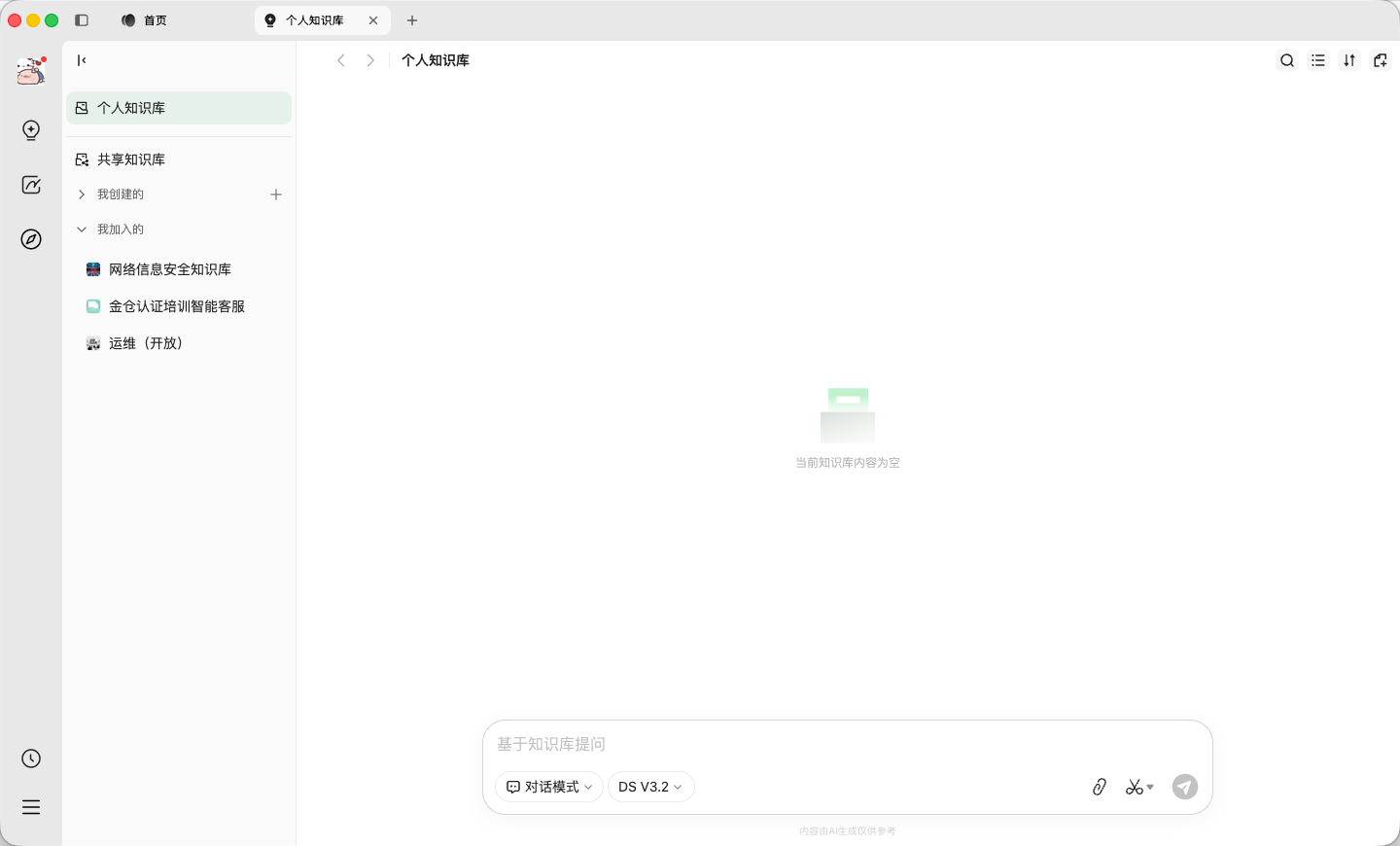
Task: Attach a file with the paperclip icon
Action: pyautogui.click(x=1100, y=787)
